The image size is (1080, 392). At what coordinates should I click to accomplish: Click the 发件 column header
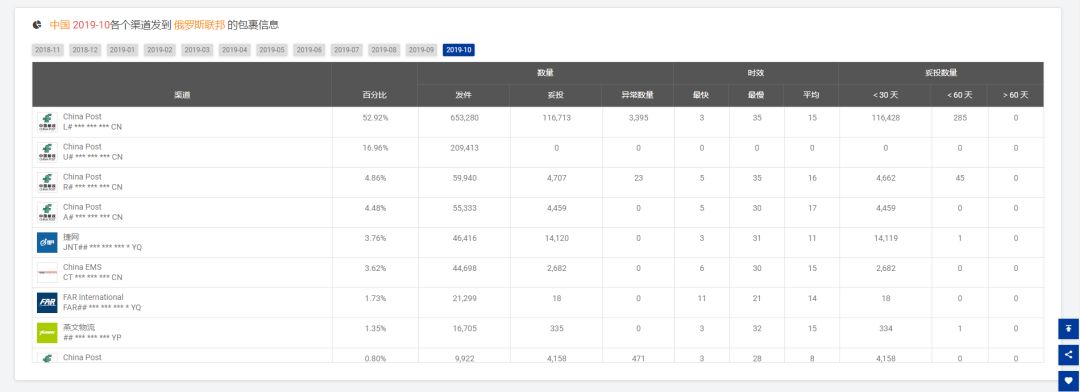click(464, 95)
